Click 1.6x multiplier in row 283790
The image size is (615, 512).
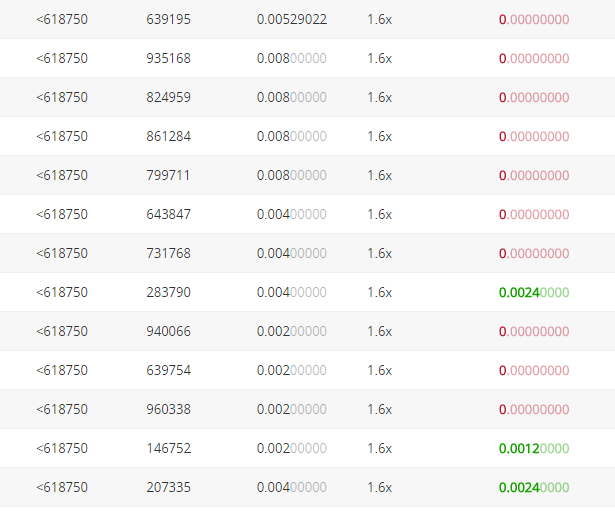[379, 292]
